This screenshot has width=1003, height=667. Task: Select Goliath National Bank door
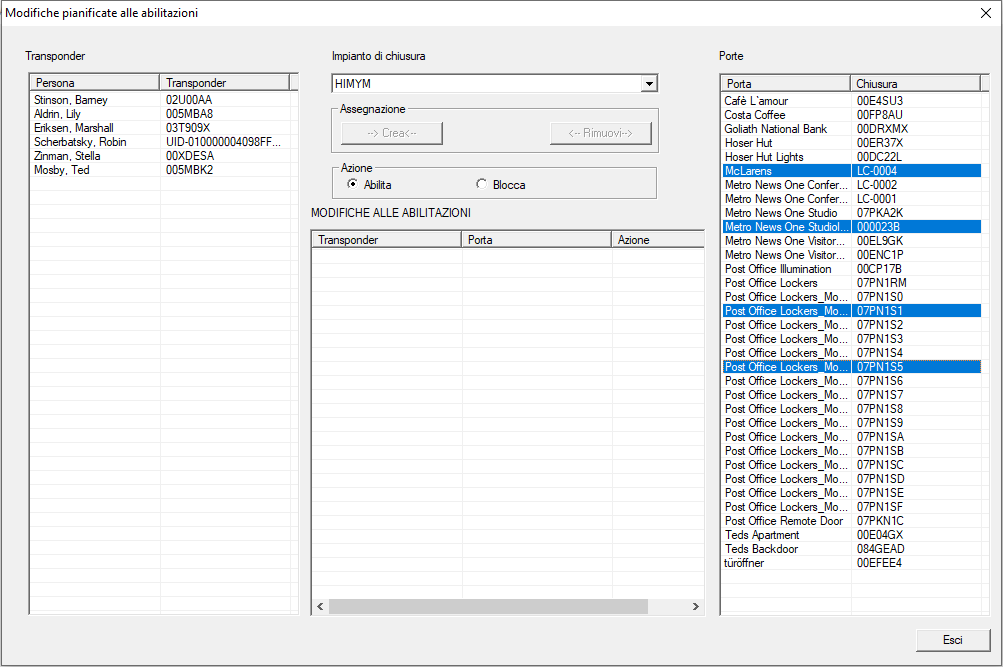tap(776, 129)
